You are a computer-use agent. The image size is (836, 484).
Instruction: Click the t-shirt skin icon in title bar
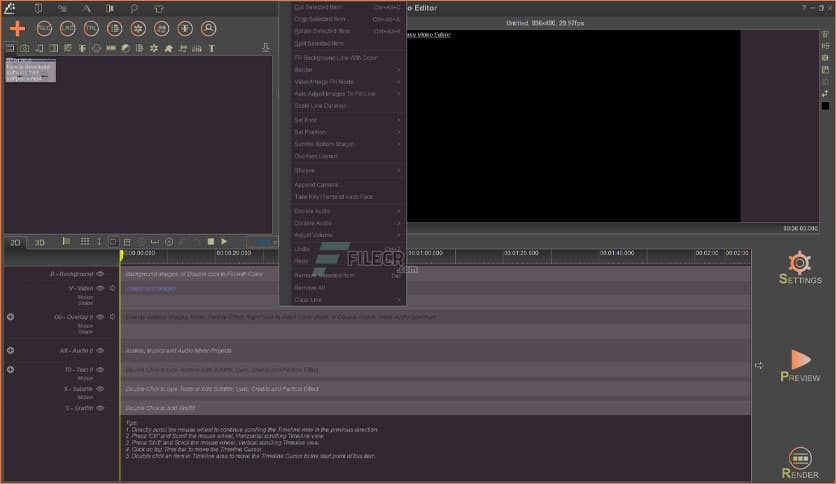pyautogui.click(x=158, y=9)
